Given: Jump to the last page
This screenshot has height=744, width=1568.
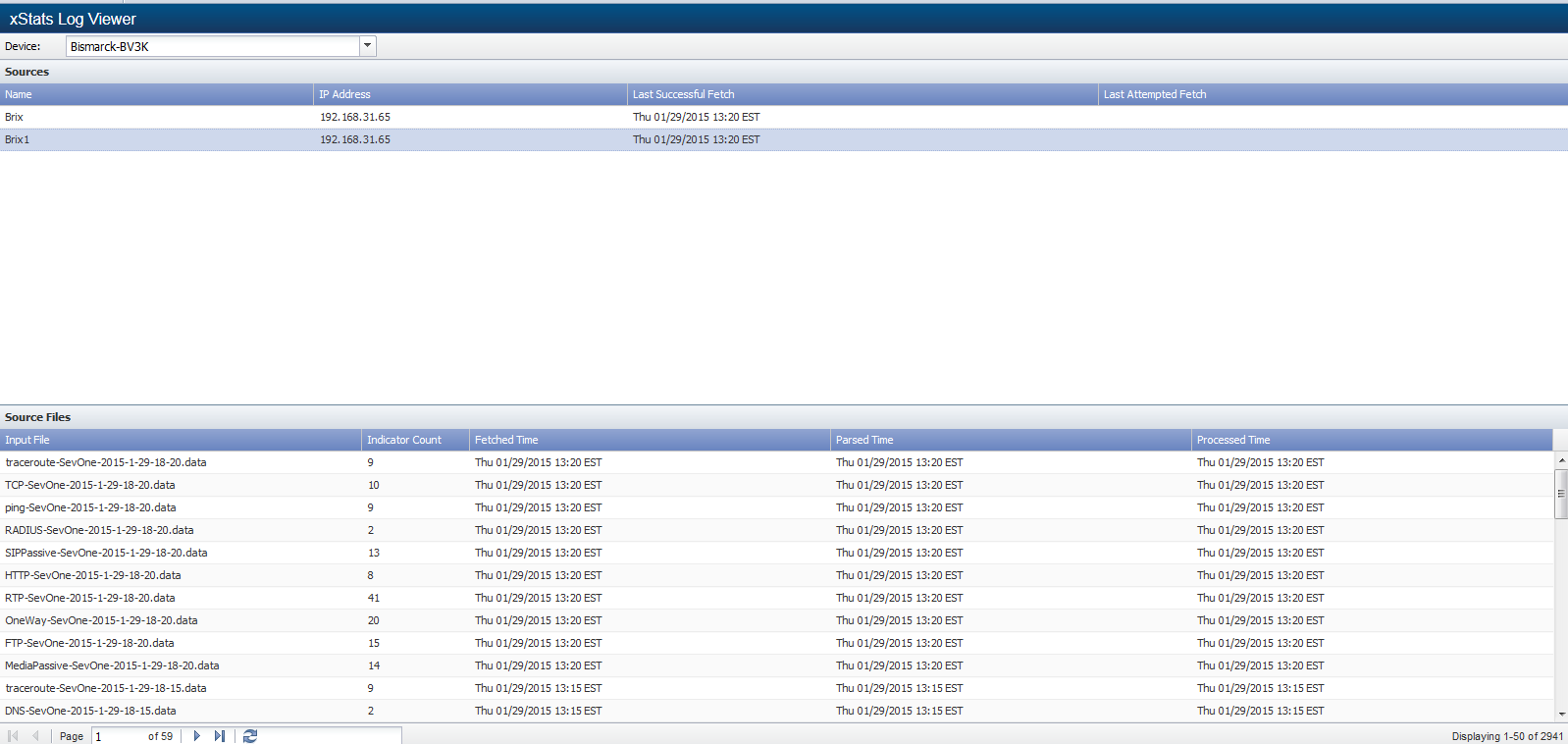Looking at the screenshot, I should click(220, 736).
